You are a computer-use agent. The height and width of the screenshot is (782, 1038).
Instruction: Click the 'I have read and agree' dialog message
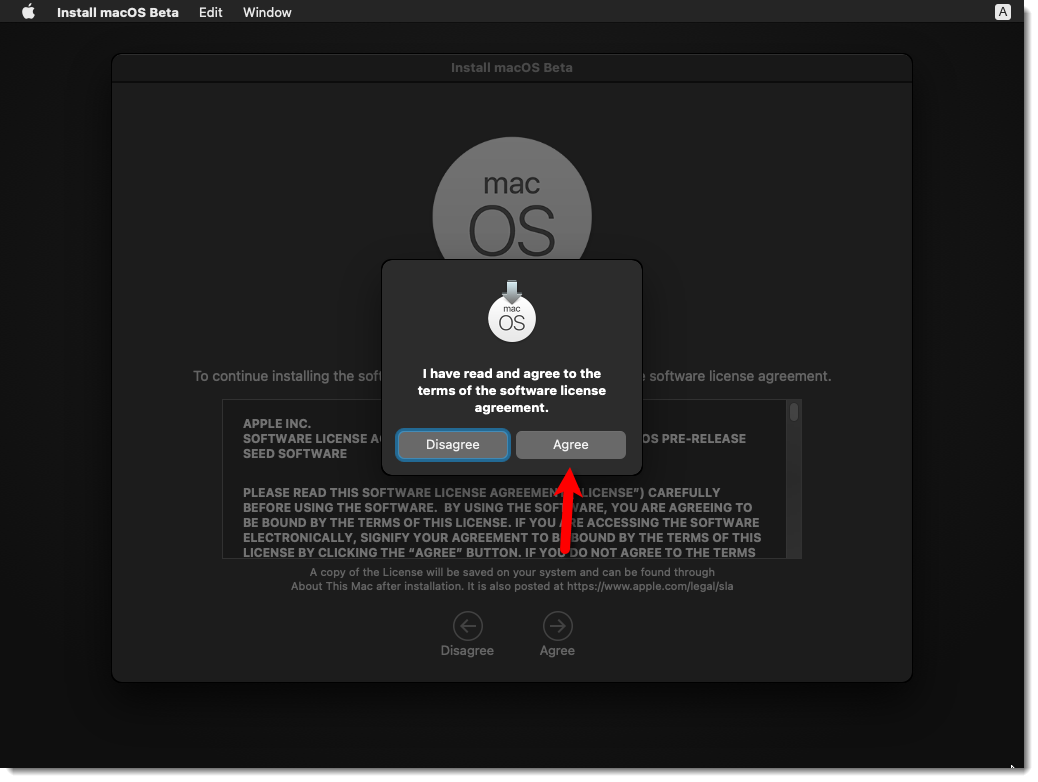click(512, 390)
